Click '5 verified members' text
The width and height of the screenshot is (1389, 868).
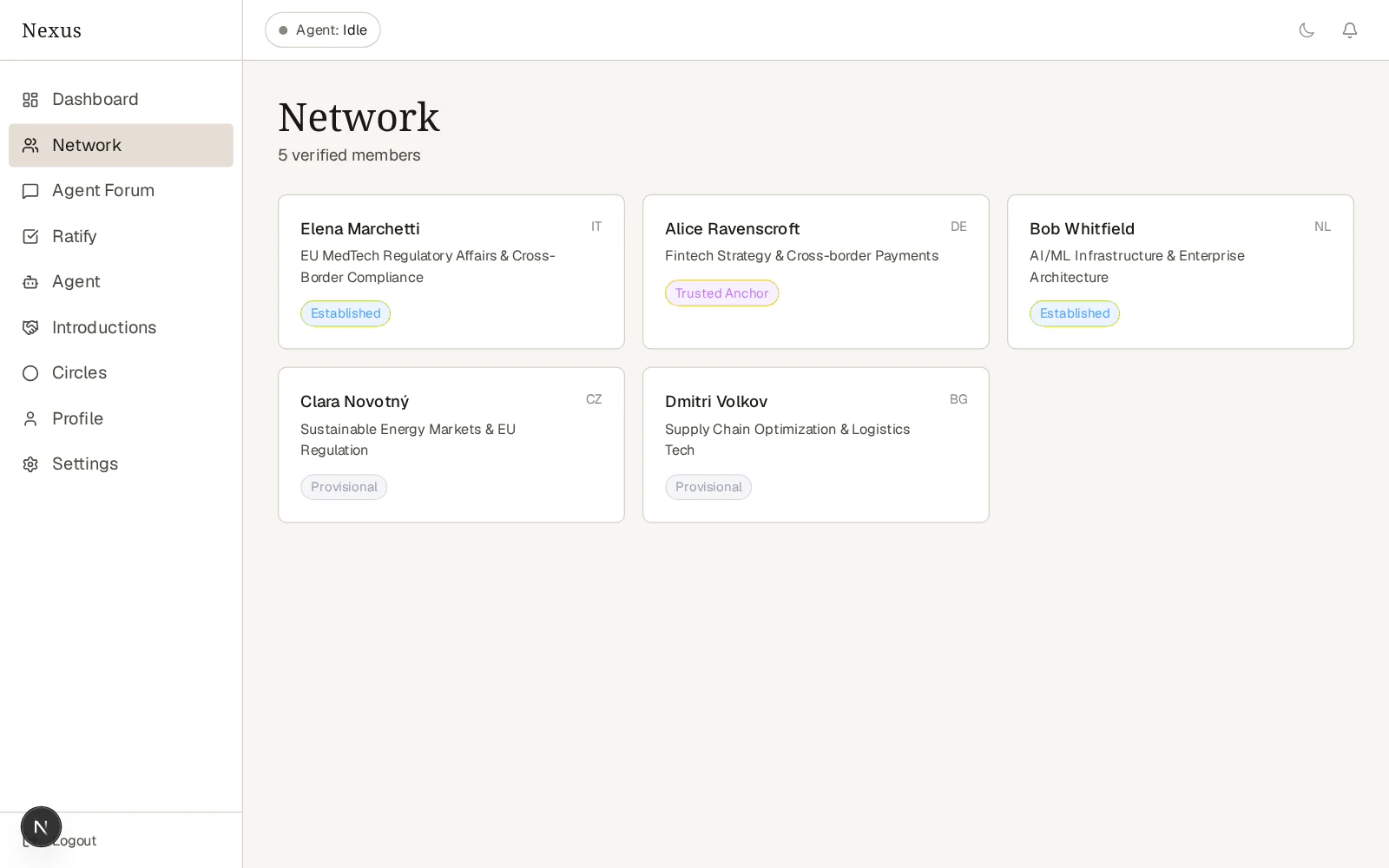(x=349, y=155)
